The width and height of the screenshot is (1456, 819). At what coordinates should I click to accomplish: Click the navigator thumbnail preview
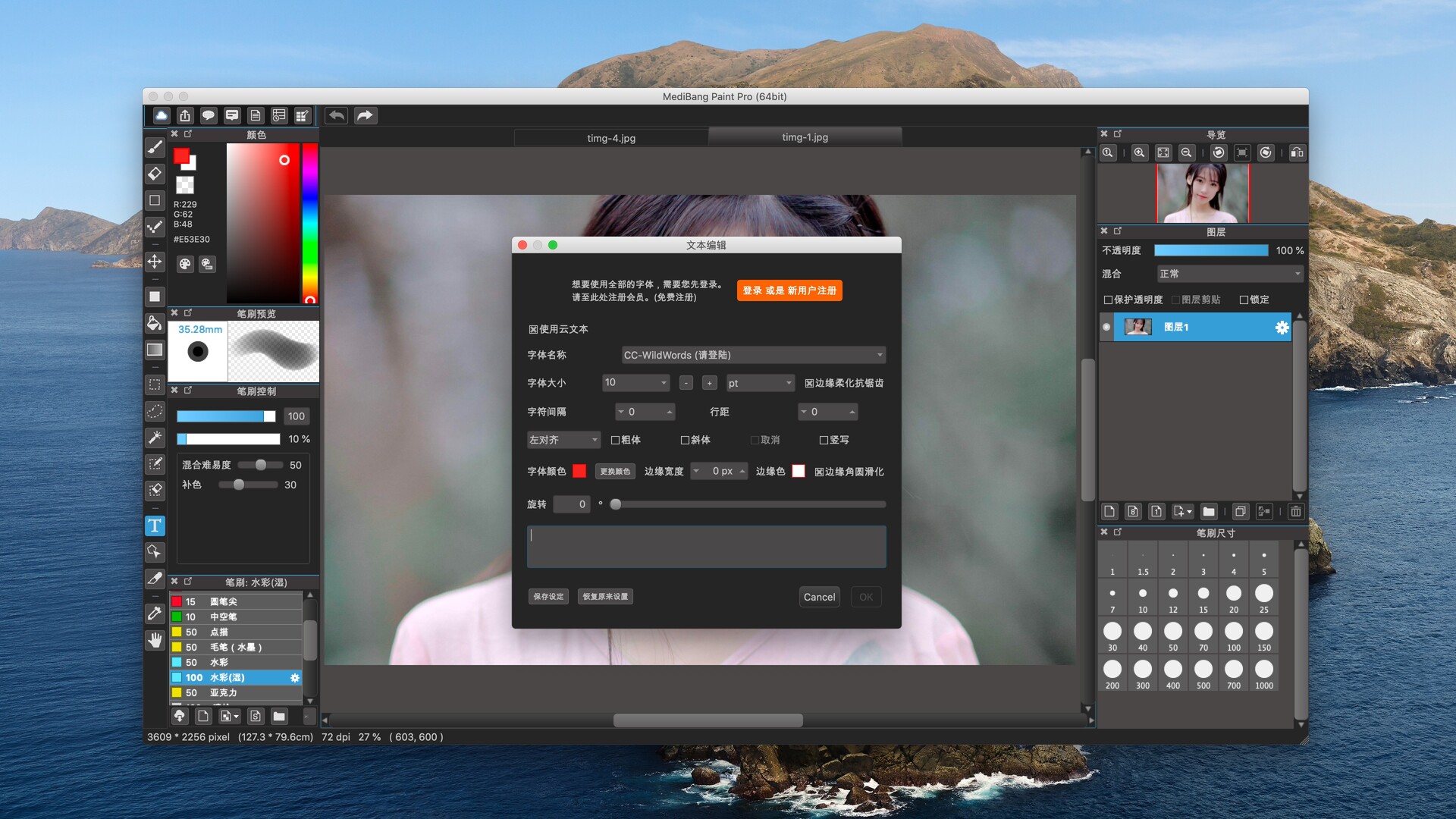1202,193
